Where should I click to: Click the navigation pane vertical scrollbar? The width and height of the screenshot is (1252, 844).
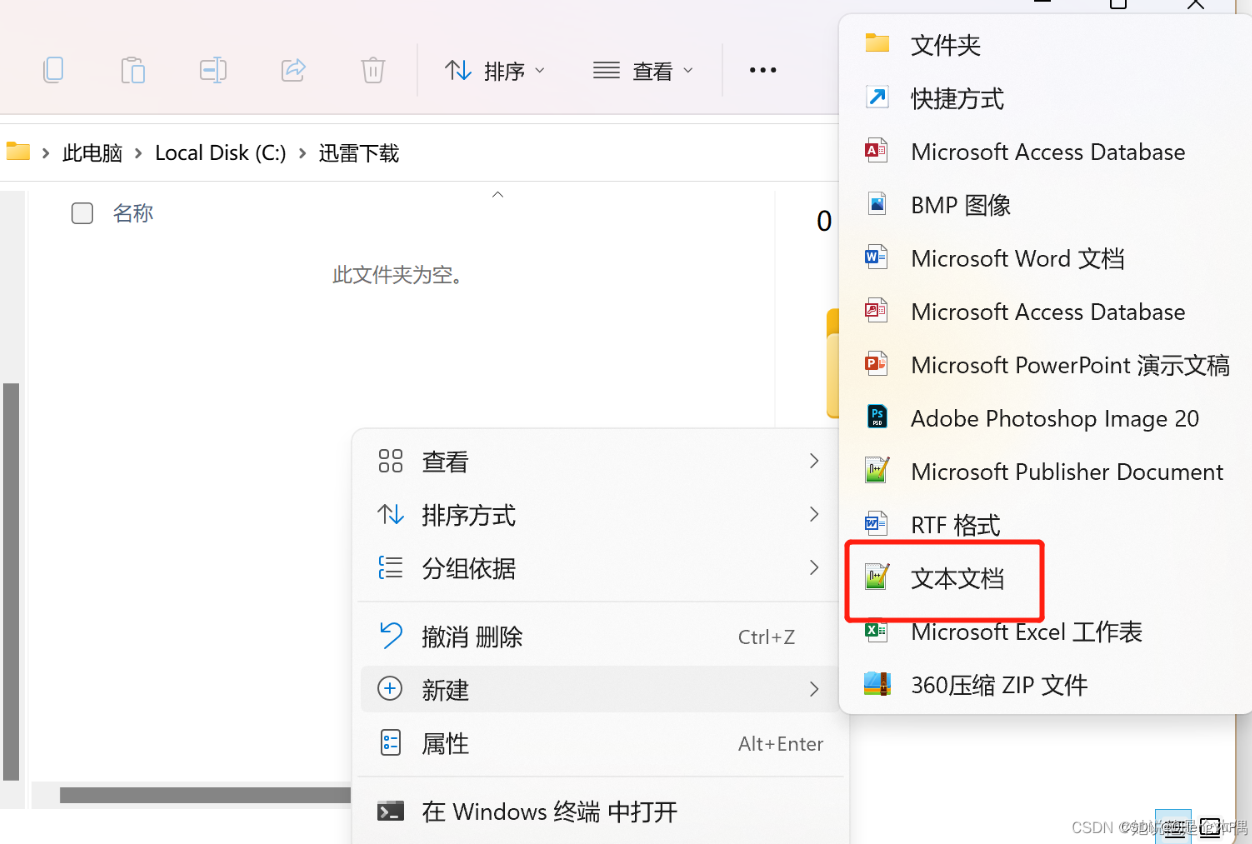pyautogui.click(x=11, y=580)
